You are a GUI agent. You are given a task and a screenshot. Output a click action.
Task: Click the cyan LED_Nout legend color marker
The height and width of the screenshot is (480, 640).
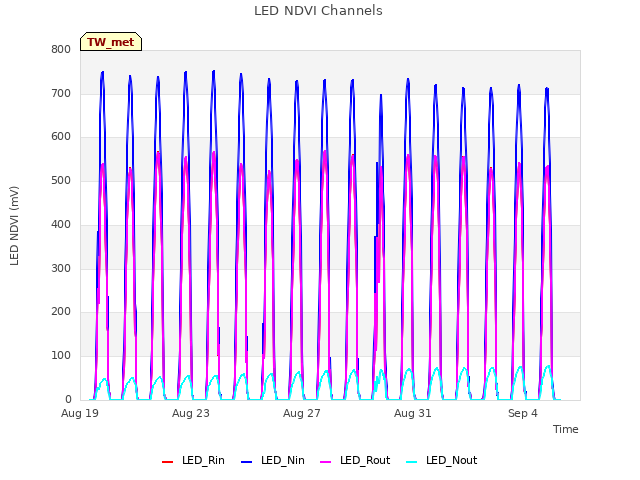(412, 462)
